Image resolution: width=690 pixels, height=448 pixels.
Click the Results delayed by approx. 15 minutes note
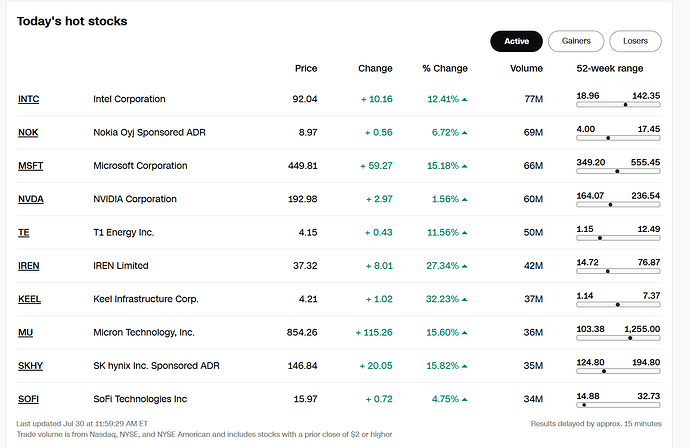click(596, 424)
